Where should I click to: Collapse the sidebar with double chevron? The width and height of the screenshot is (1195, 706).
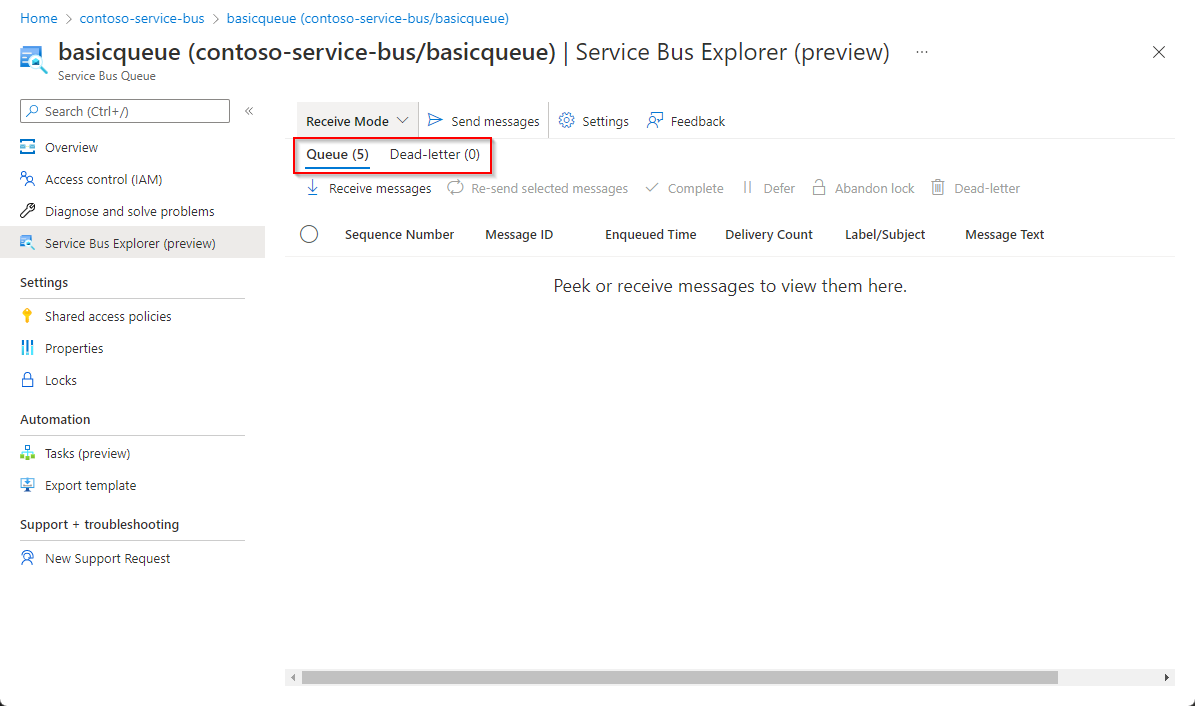point(248,111)
